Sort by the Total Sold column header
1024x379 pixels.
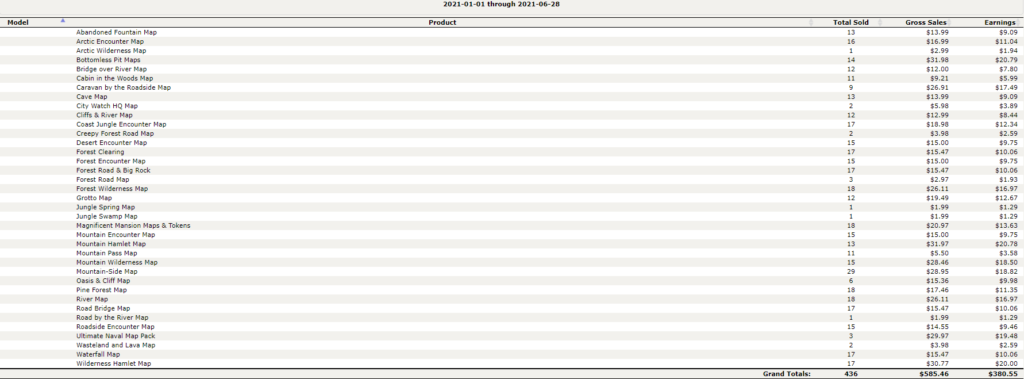[x=851, y=22]
